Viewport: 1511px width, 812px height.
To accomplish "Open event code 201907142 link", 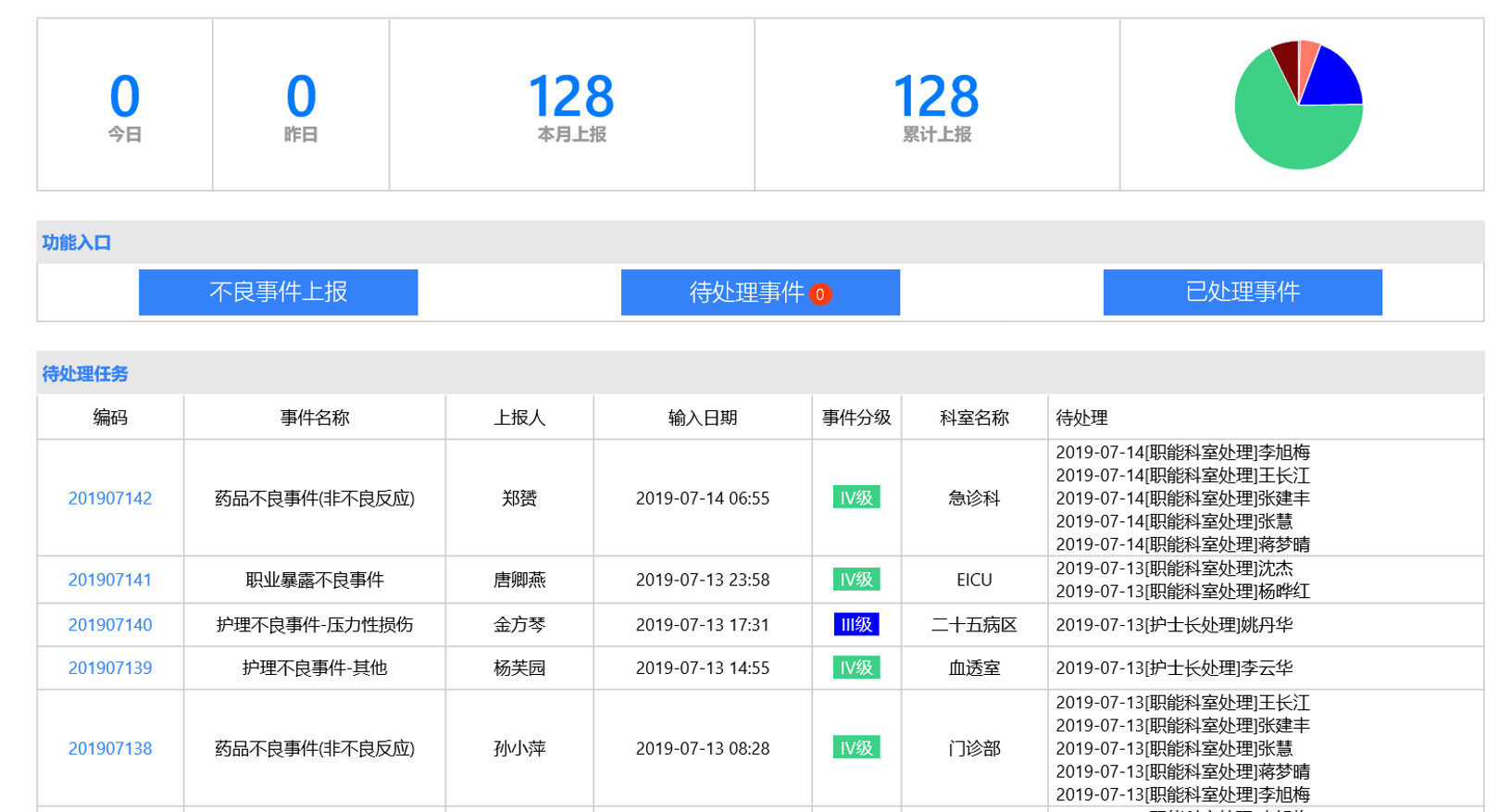I will tap(110, 498).
